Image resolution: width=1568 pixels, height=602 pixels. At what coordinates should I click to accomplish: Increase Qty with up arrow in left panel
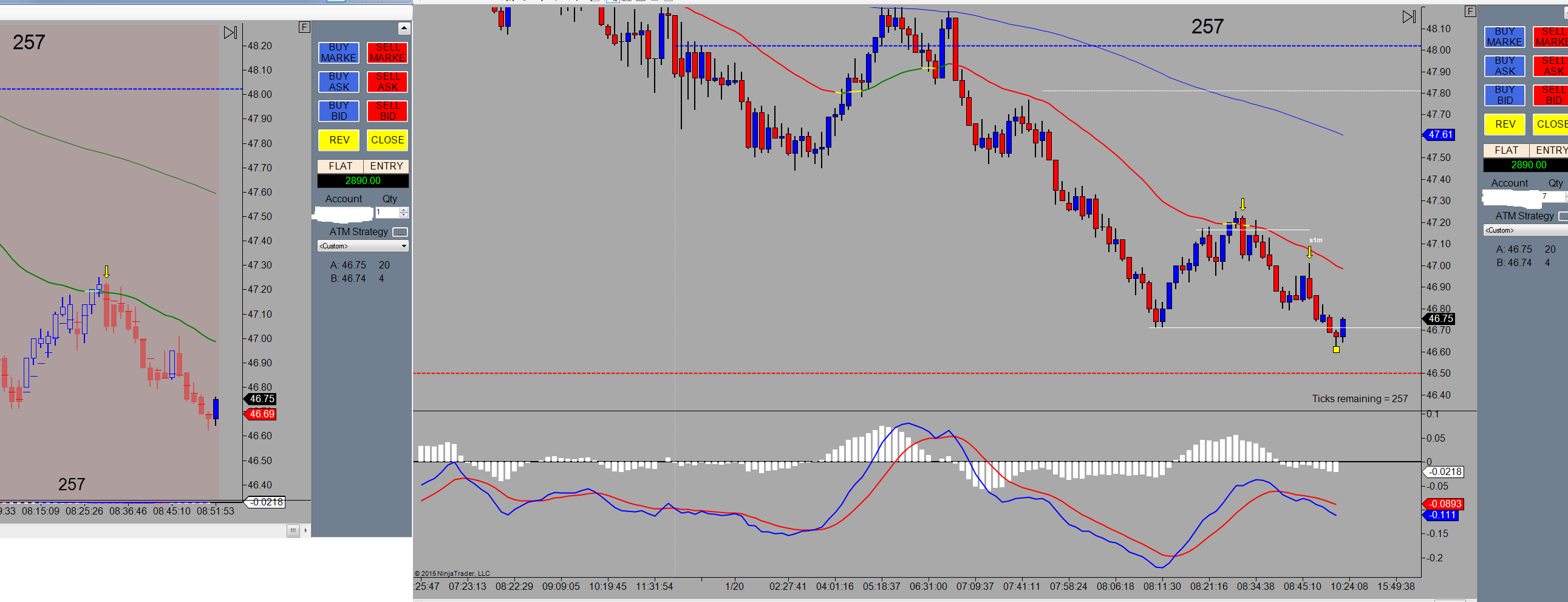click(x=404, y=210)
